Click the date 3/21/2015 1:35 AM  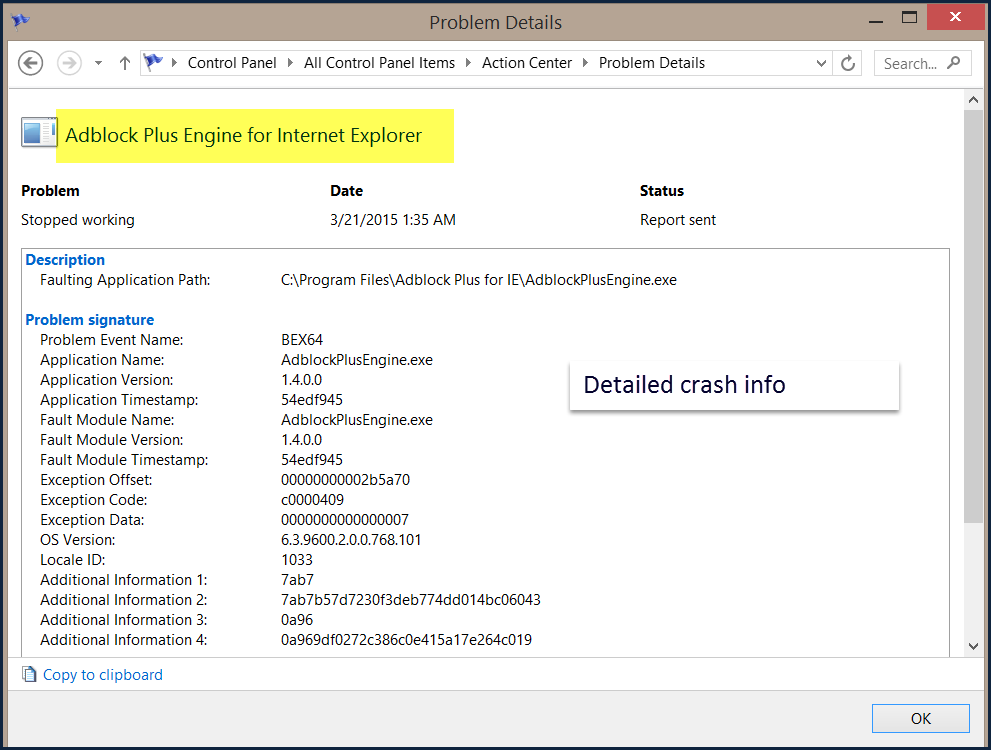[x=392, y=220]
